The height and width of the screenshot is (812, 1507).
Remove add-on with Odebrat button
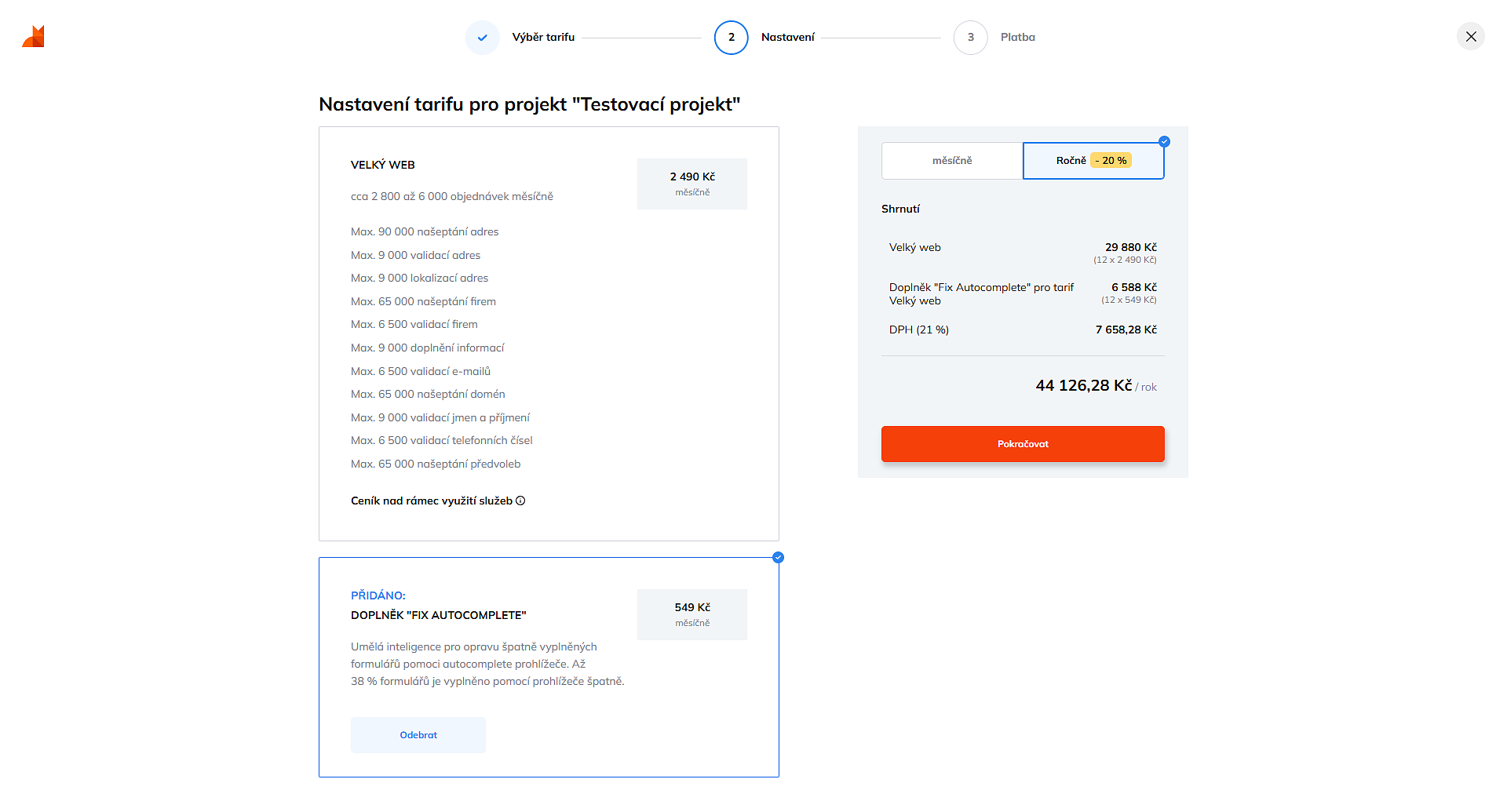pos(418,735)
